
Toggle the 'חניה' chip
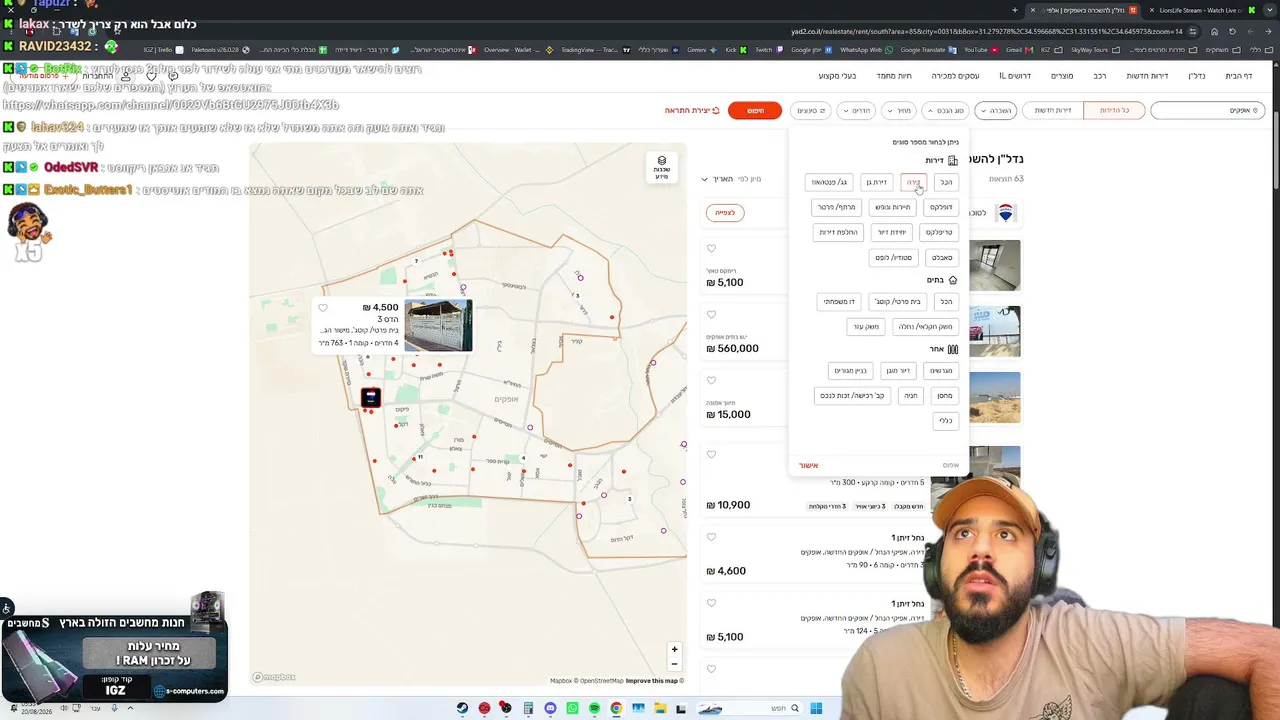click(910, 396)
